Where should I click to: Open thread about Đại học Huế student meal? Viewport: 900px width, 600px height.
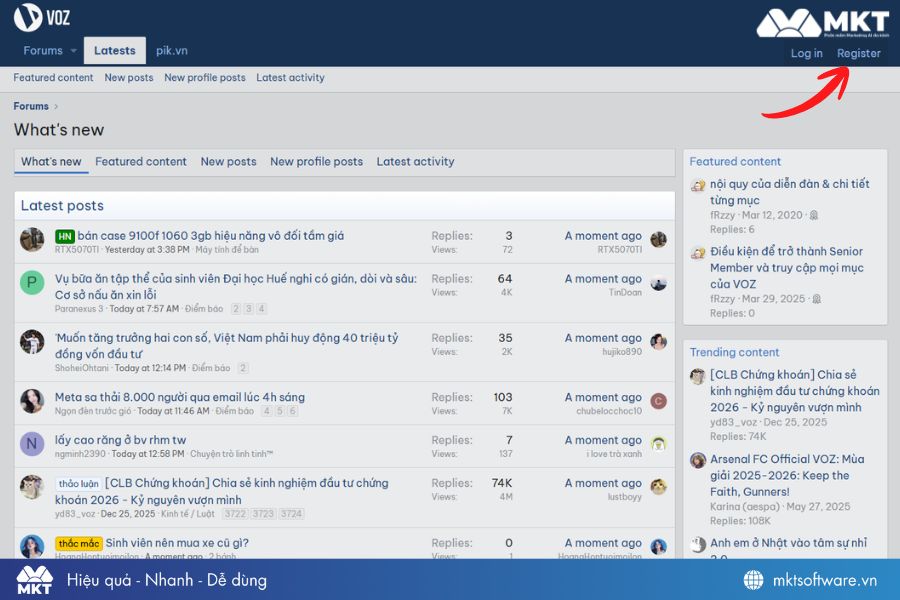click(x=236, y=287)
